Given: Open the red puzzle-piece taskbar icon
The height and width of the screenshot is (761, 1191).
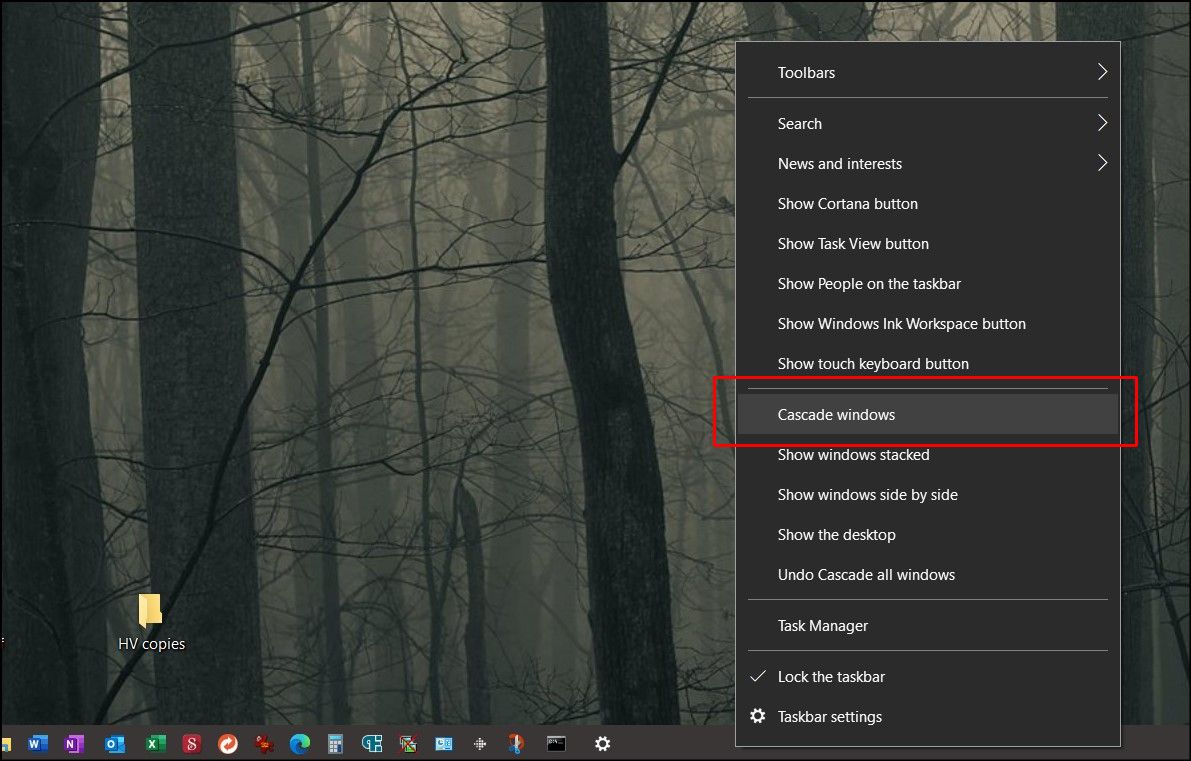Looking at the screenshot, I should [x=264, y=744].
